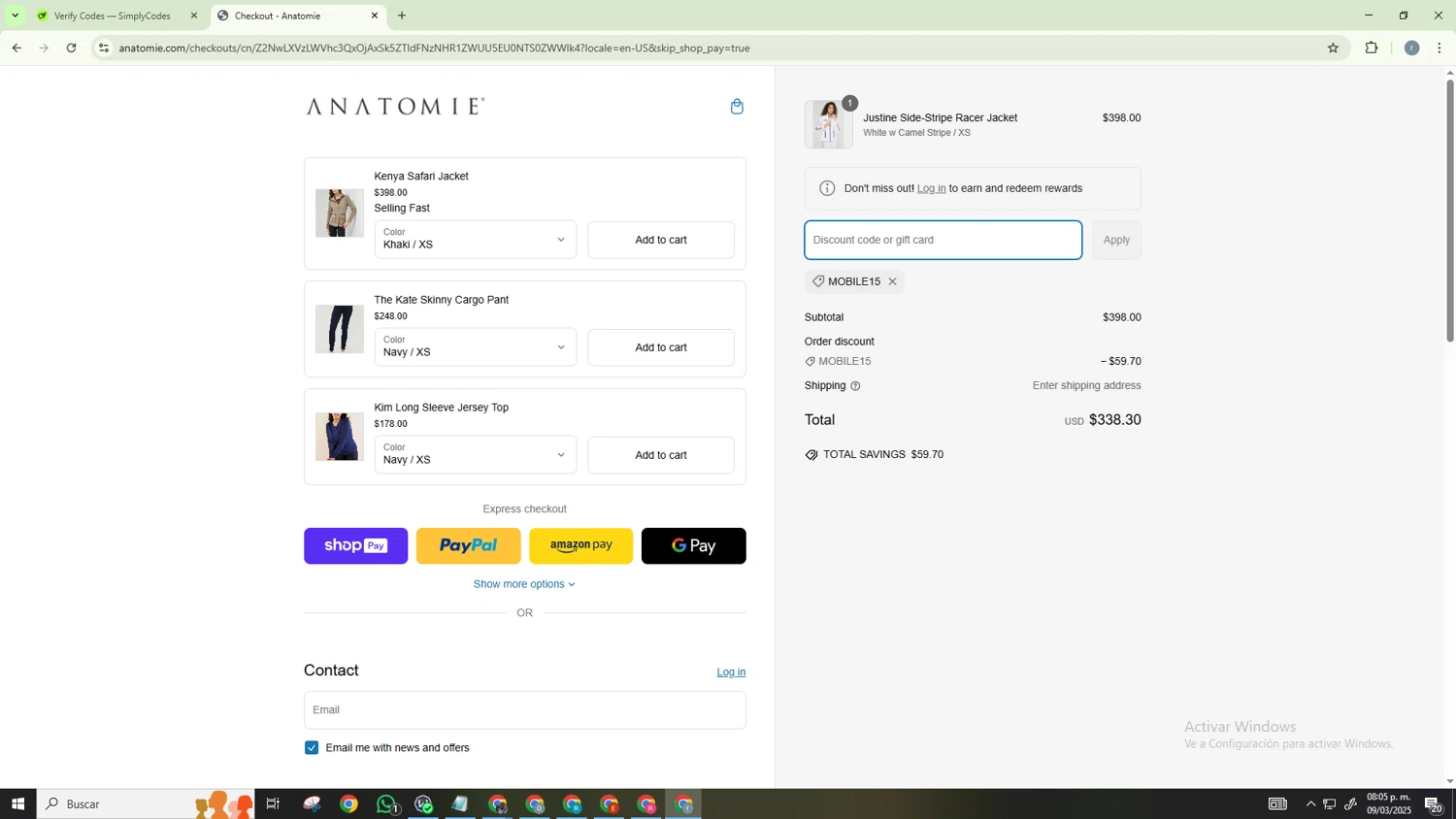
Task: Open Chrome profile avatar
Action: coord(1412,48)
